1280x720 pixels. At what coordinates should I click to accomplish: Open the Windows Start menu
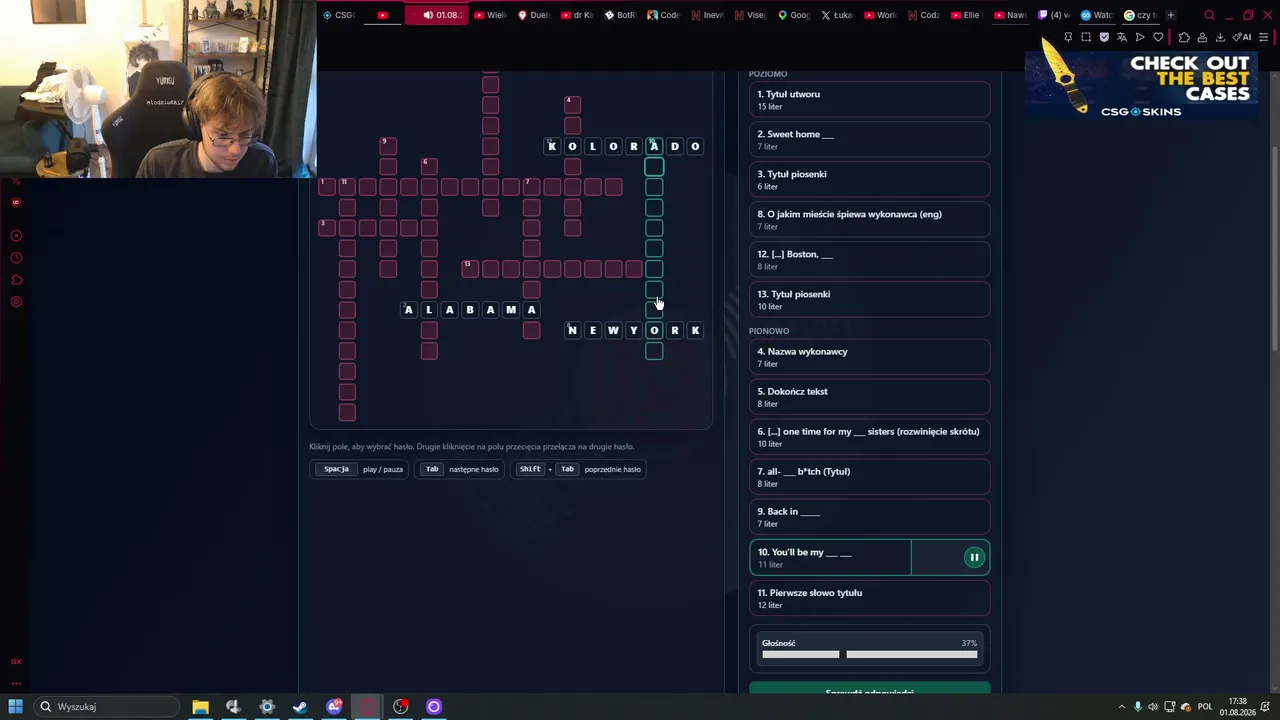(16, 706)
